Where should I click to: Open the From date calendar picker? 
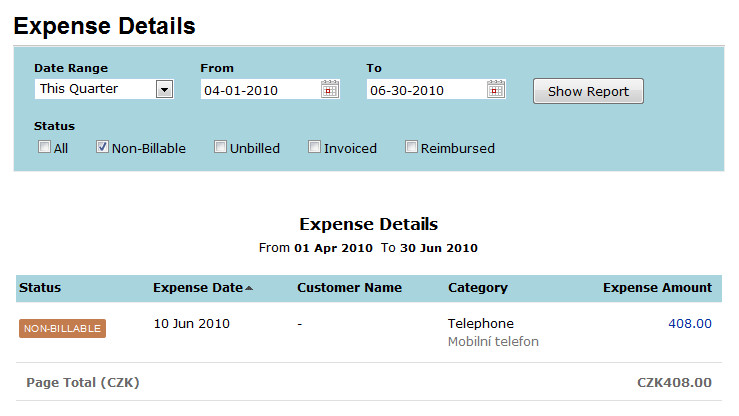pos(330,89)
